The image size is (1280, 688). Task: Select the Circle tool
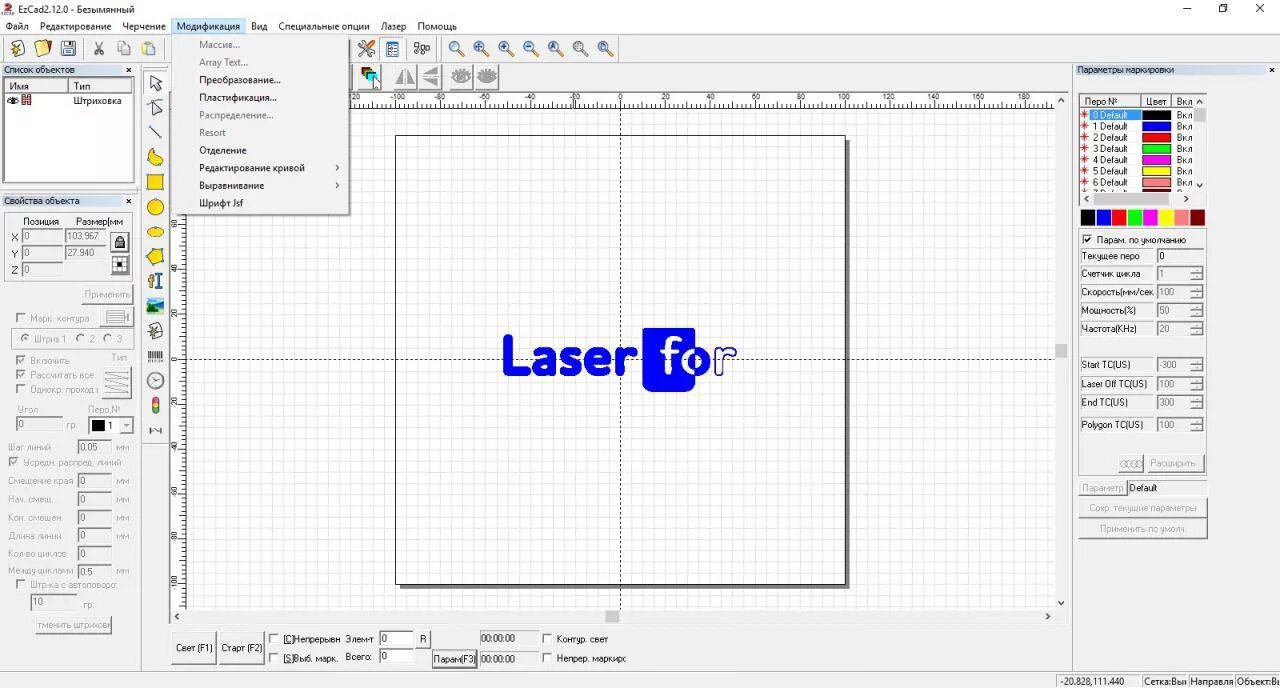(x=155, y=207)
